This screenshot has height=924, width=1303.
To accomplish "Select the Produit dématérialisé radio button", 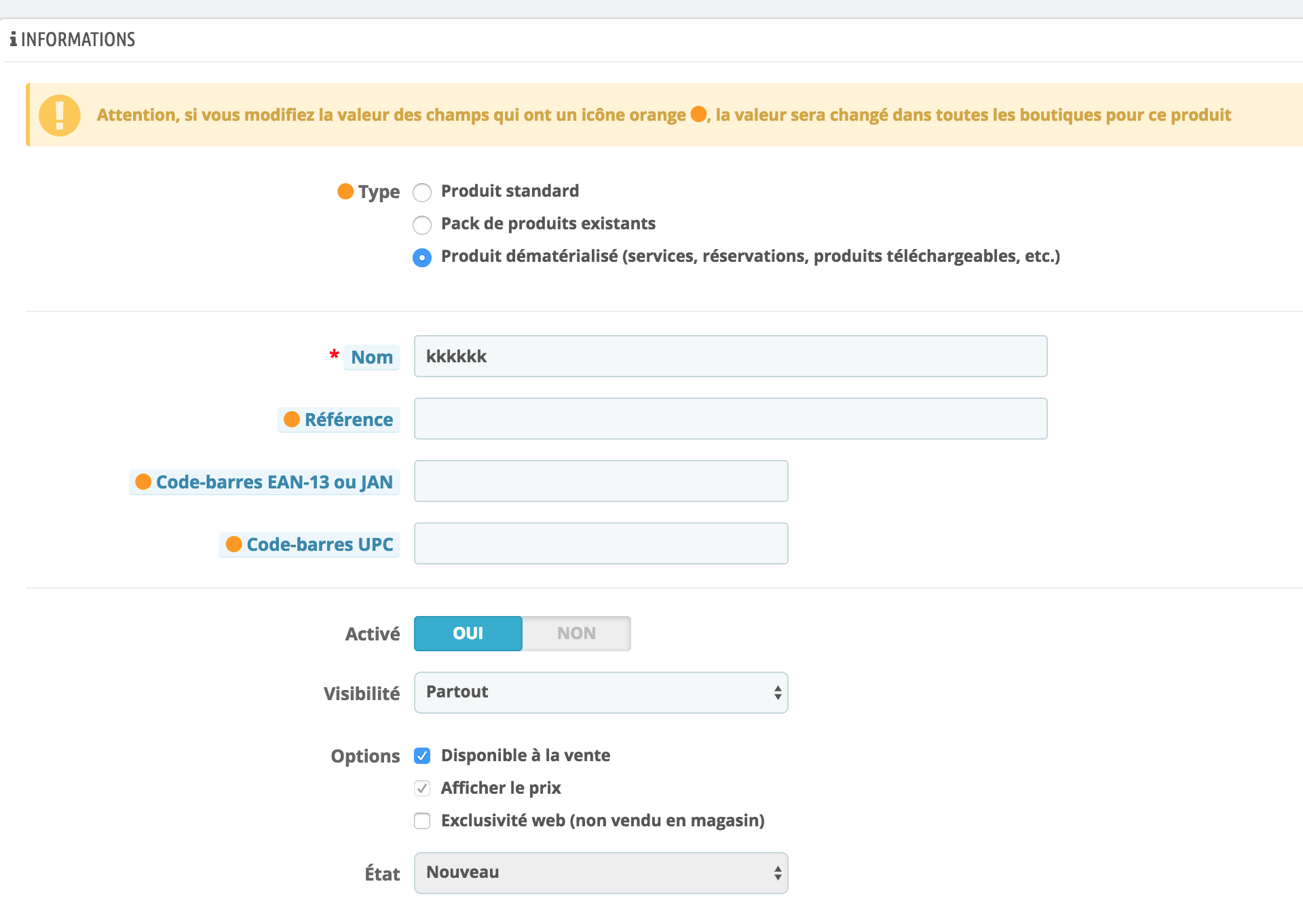I will (422, 258).
